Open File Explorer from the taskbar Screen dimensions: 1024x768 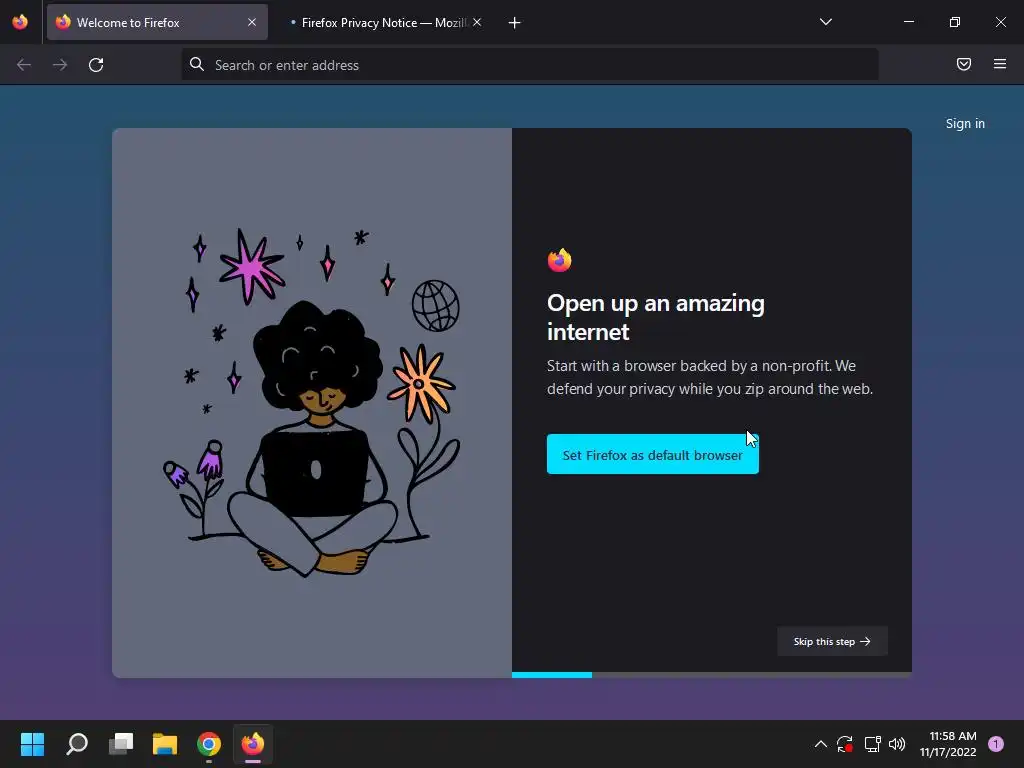tap(165, 744)
